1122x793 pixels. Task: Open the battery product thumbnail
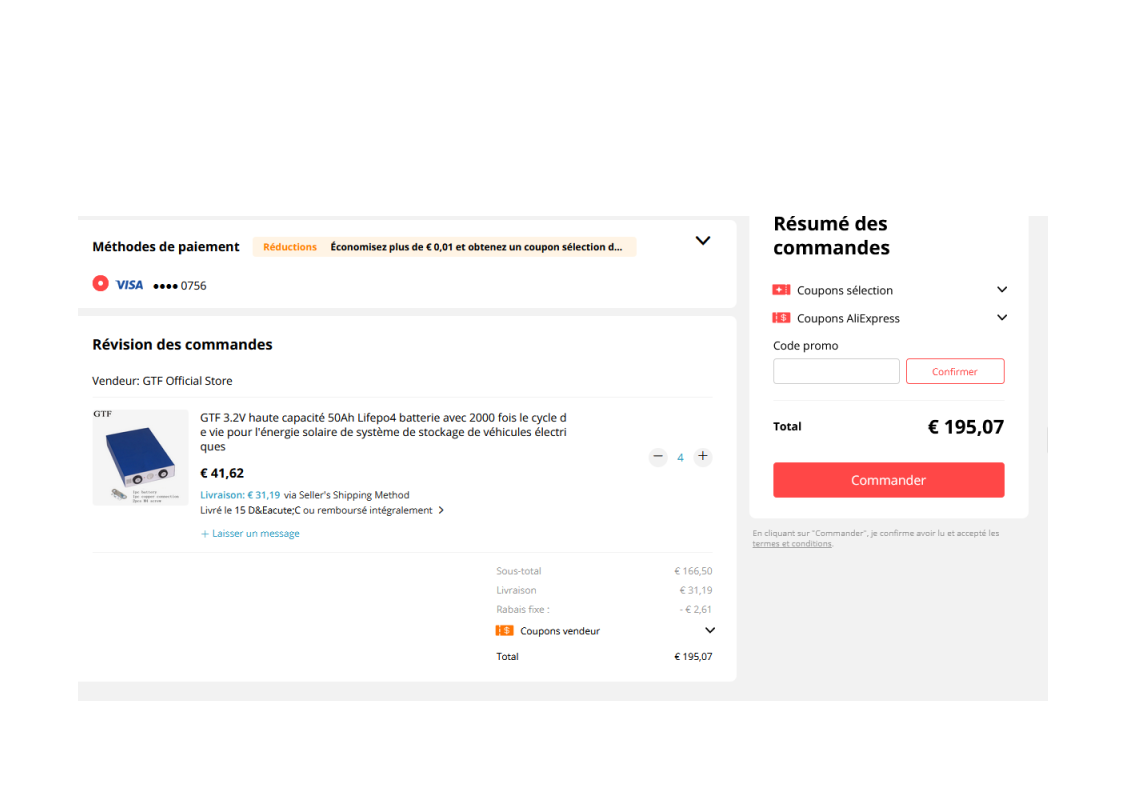[x=140, y=457]
